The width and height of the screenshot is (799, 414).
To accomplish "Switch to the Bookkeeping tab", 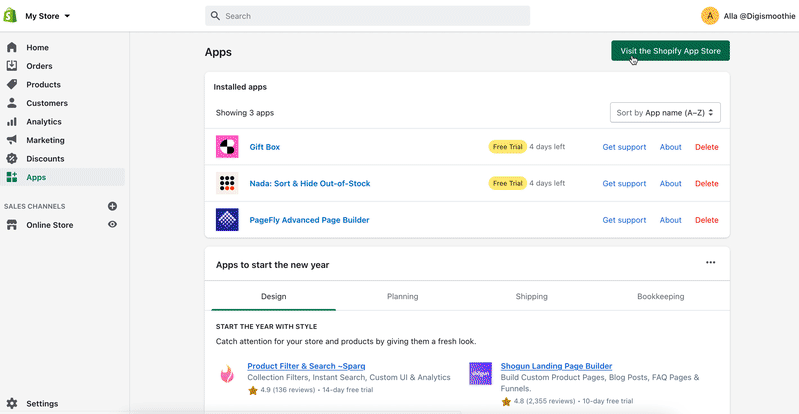I will coord(660,296).
